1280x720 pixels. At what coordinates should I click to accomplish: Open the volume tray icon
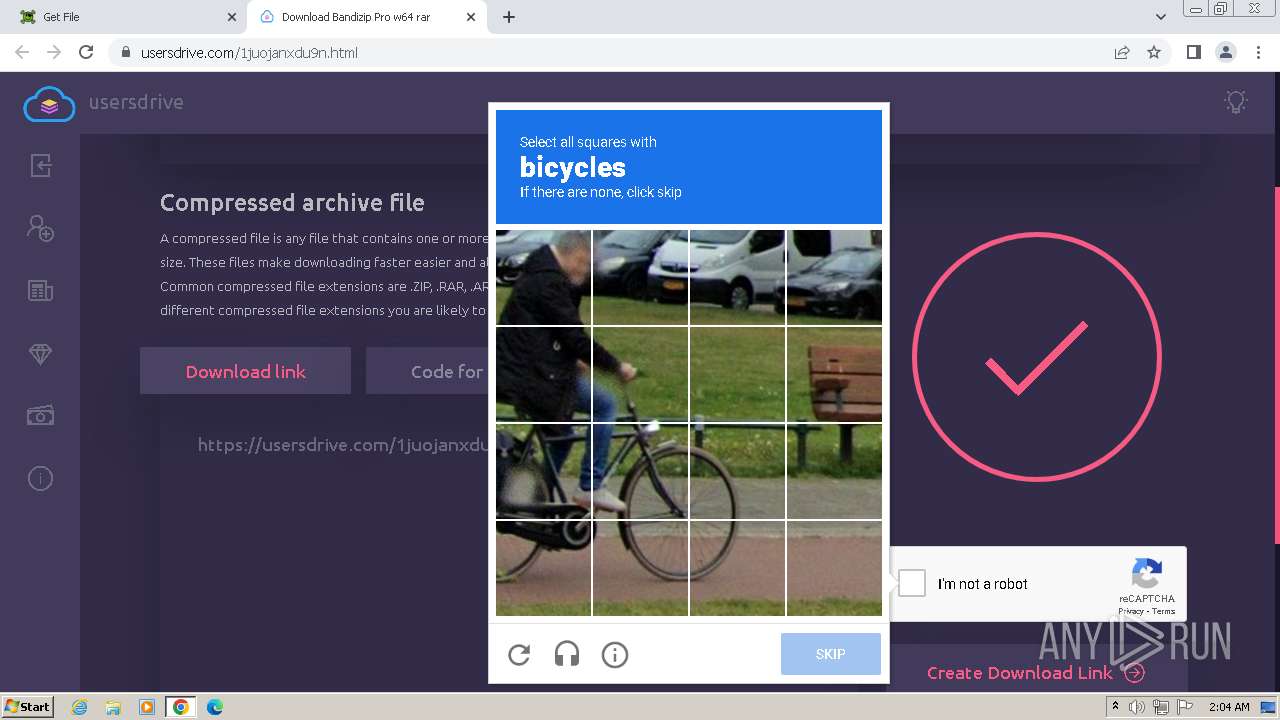[x=1138, y=707]
